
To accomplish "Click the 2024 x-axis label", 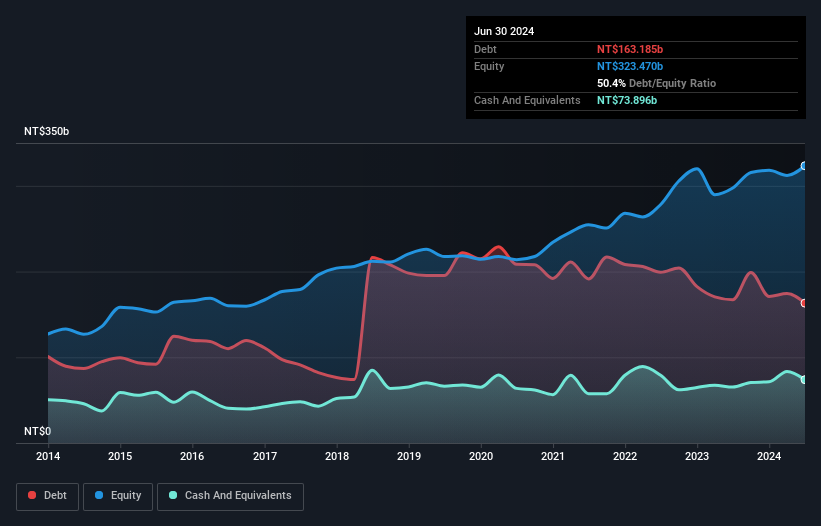I will tap(769, 456).
